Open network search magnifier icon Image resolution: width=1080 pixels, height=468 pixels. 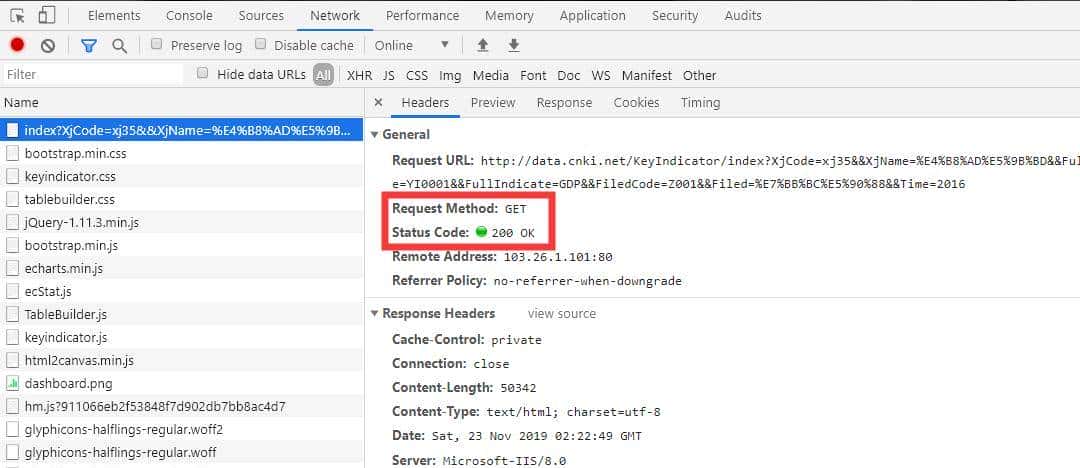pos(119,45)
